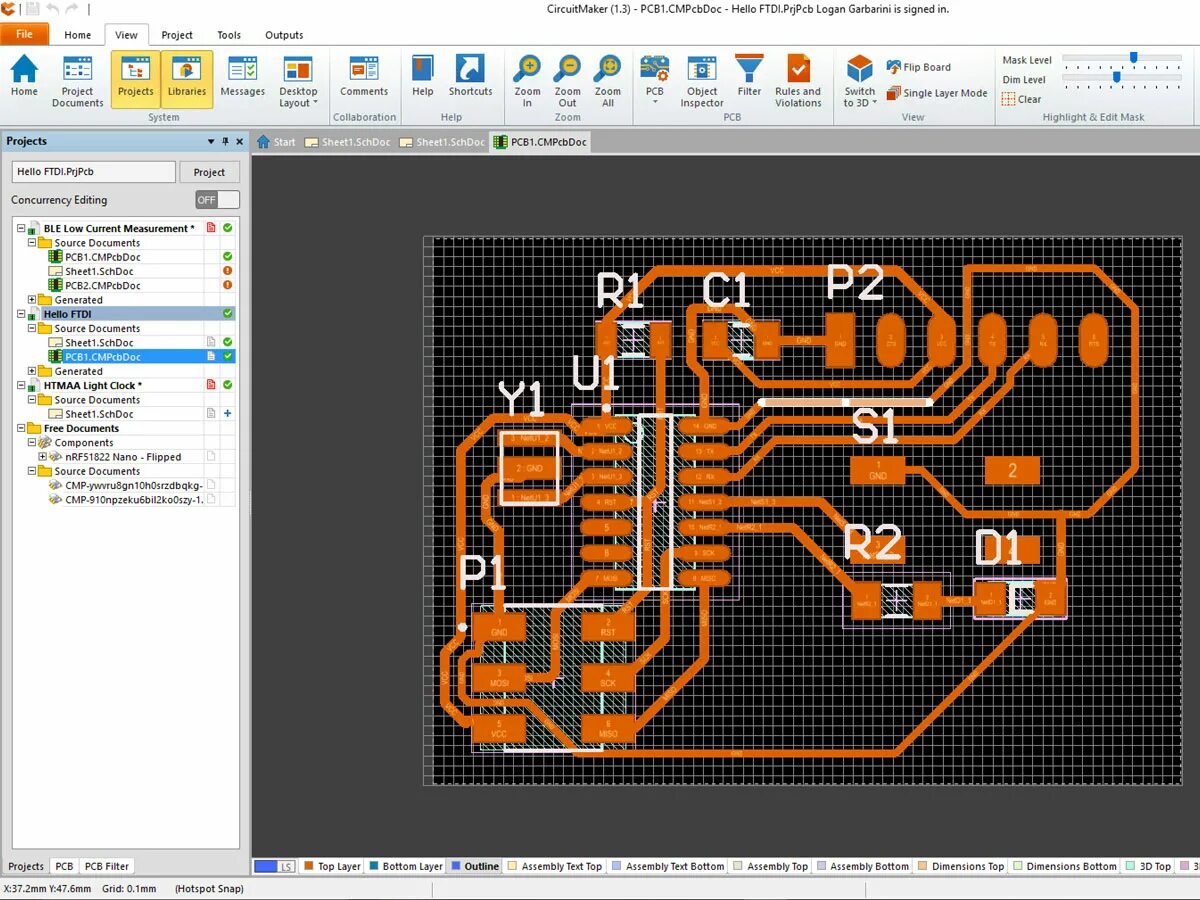This screenshot has width=1200, height=900.
Task: Switch to the Outputs ribbon tab
Action: click(284, 35)
